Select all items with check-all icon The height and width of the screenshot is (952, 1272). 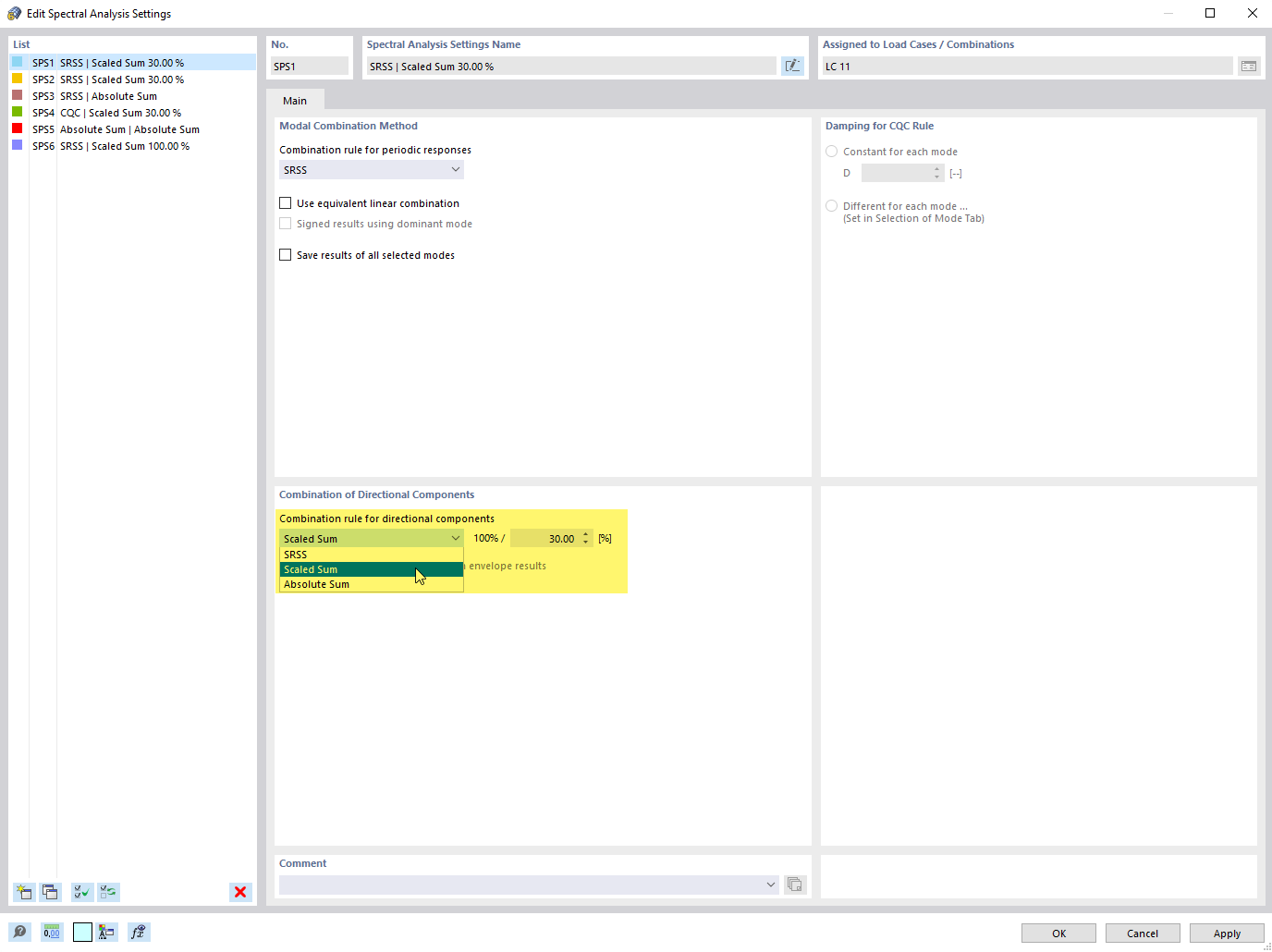coord(82,892)
